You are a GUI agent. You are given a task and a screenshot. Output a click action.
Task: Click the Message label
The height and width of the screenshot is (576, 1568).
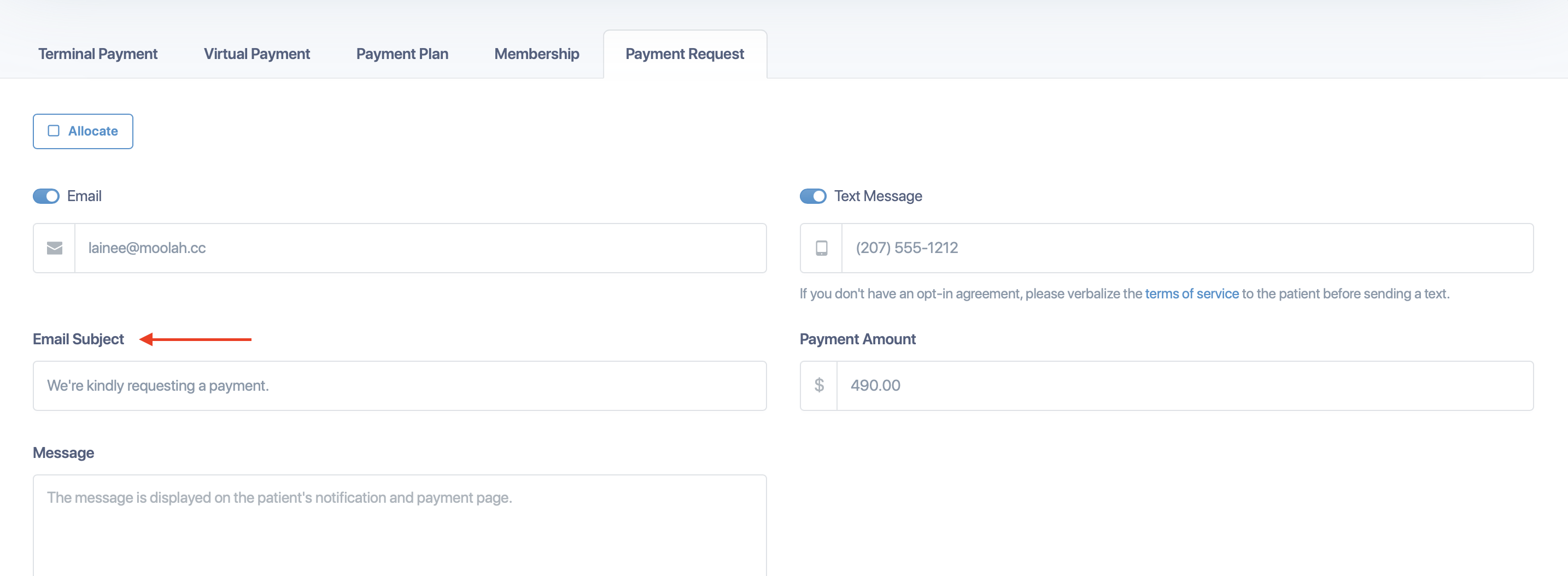coord(63,453)
